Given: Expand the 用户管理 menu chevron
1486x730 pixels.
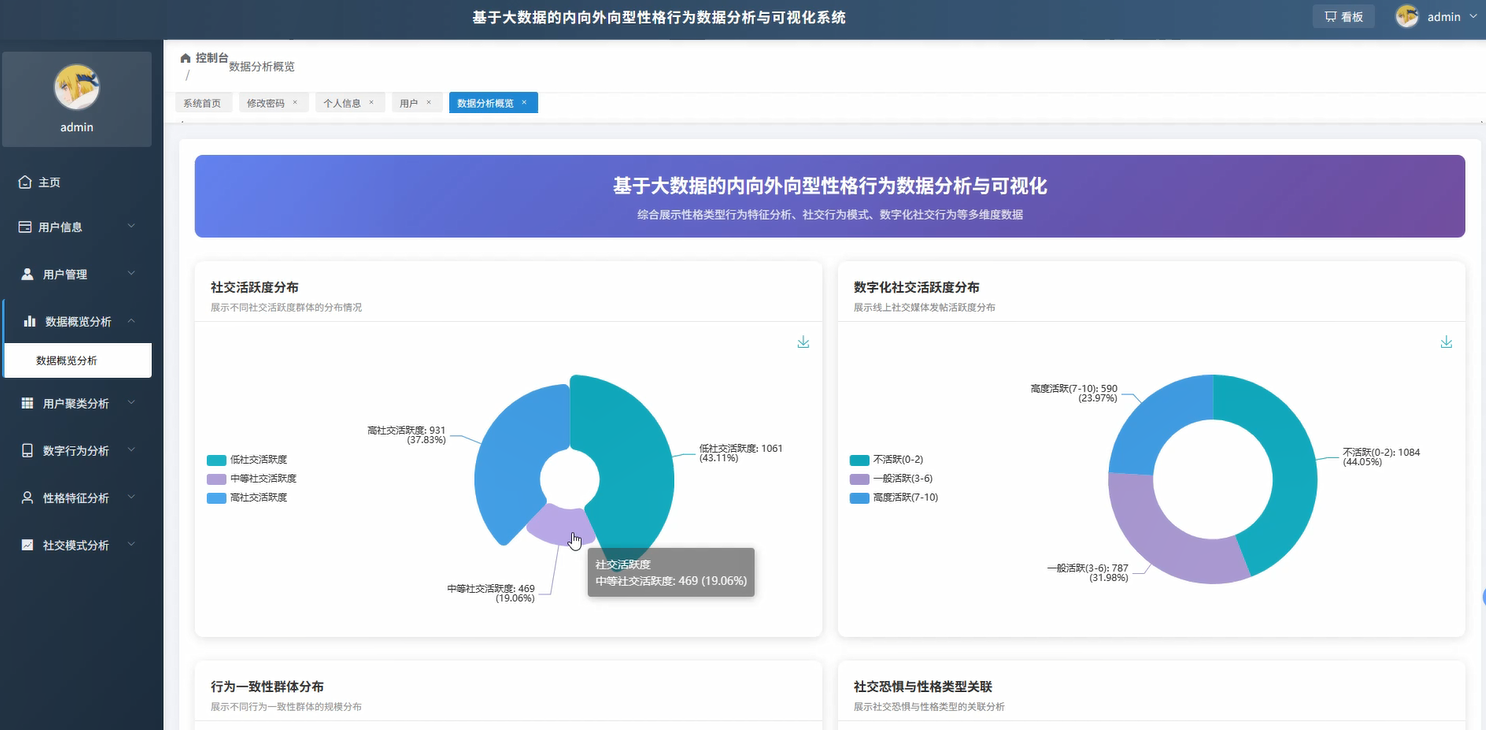Looking at the screenshot, I should (132, 274).
